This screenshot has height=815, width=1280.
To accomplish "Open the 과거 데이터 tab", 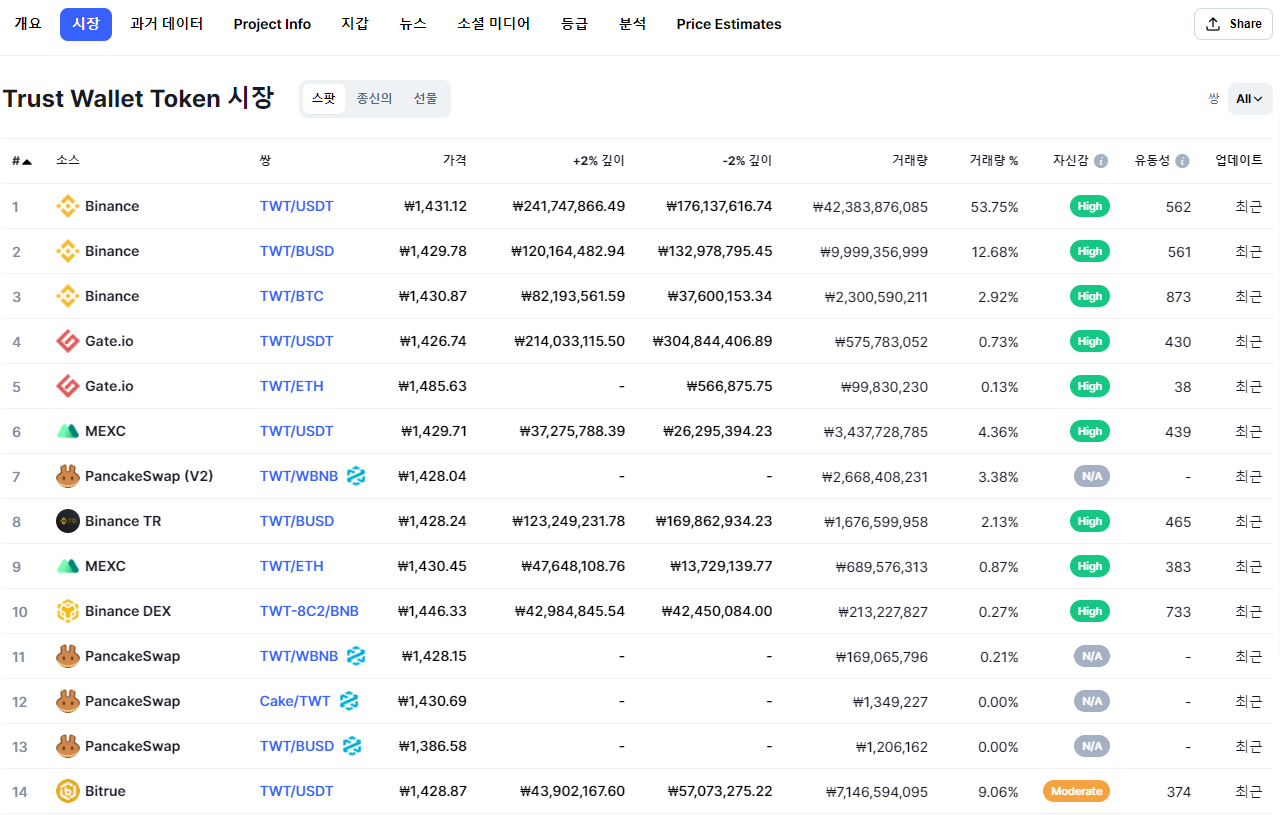I will click(167, 24).
